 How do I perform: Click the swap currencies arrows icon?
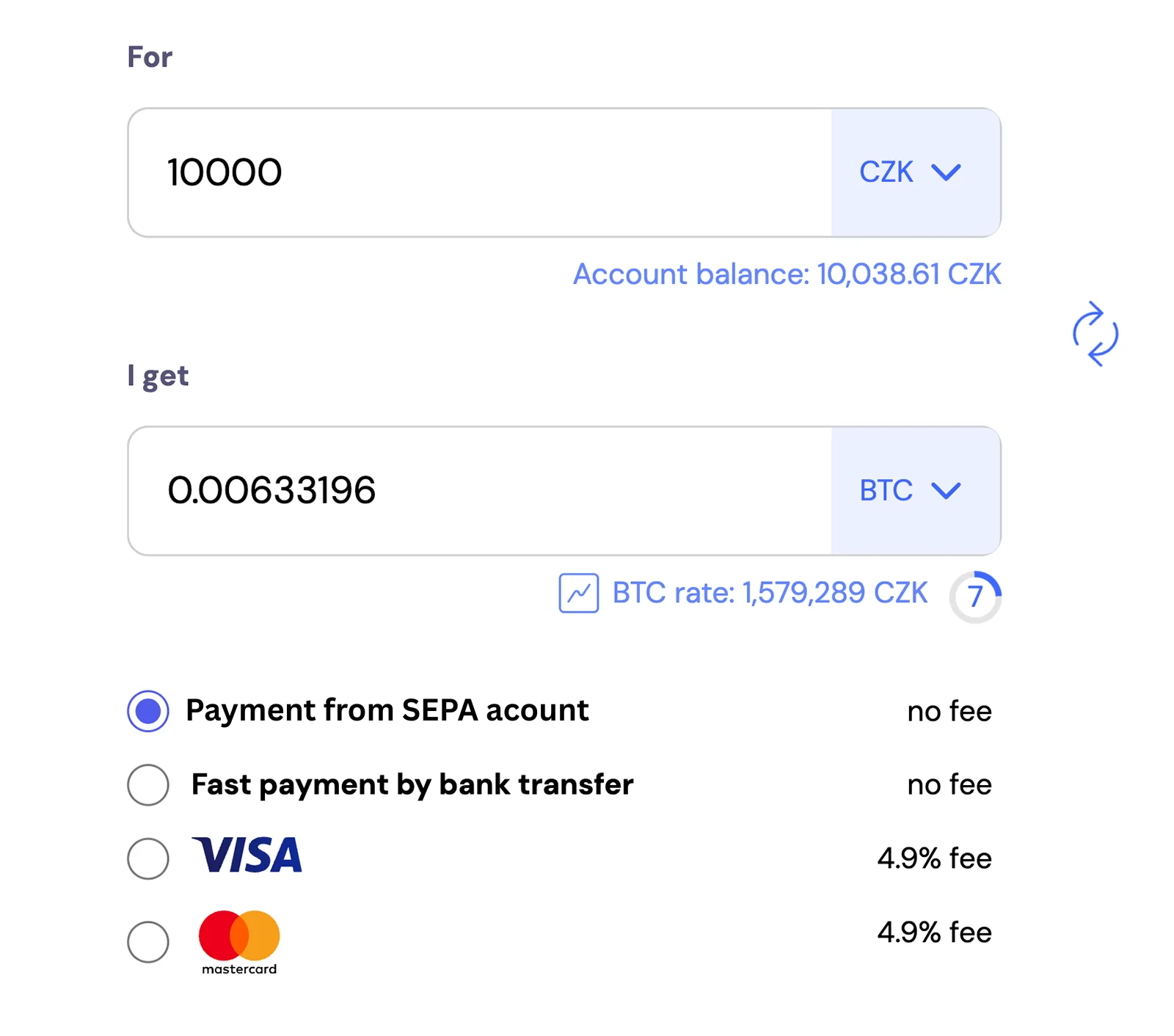coord(1095,334)
